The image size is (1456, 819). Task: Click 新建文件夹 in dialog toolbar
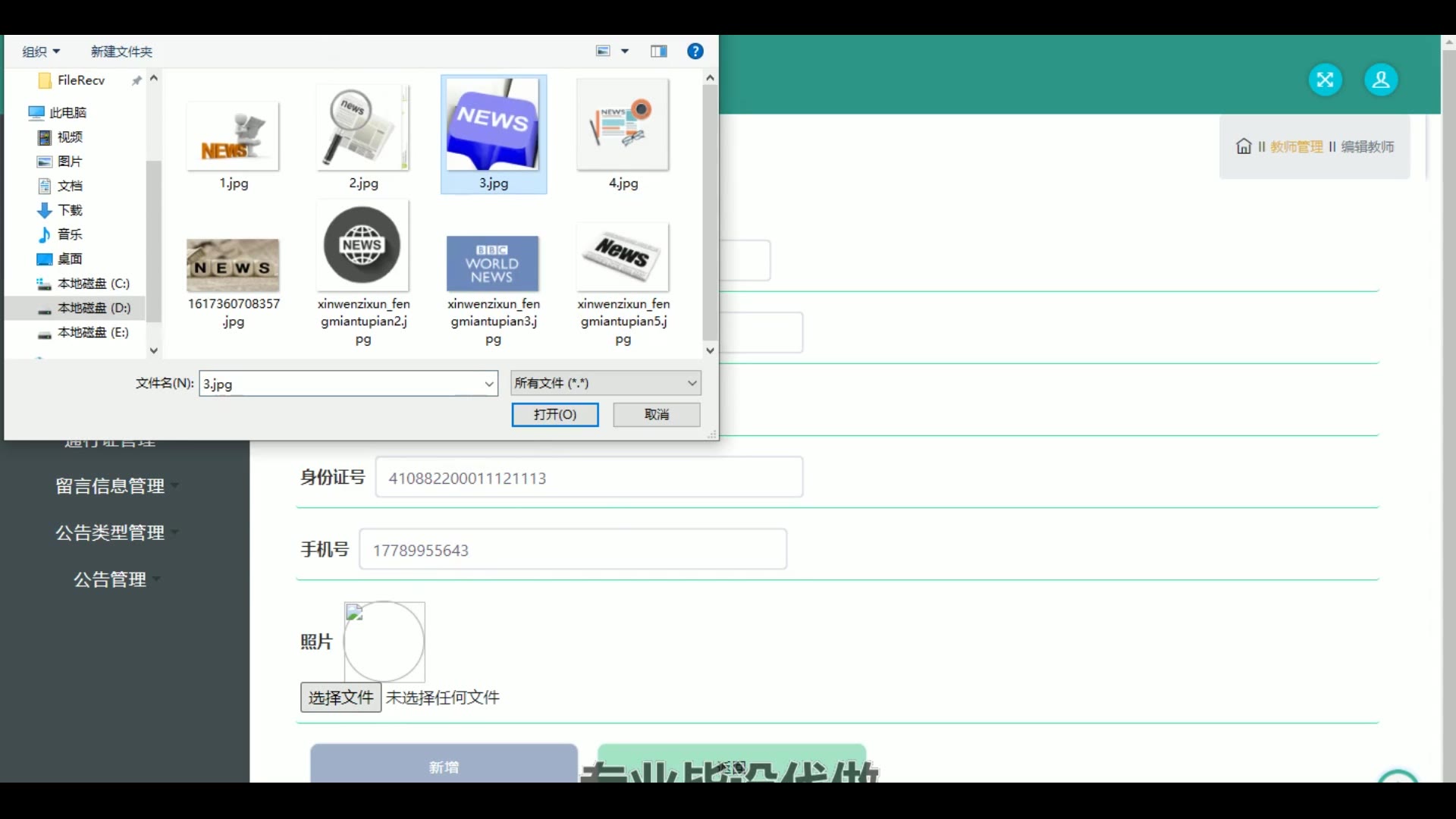pyautogui.click(x=121, y=52)
